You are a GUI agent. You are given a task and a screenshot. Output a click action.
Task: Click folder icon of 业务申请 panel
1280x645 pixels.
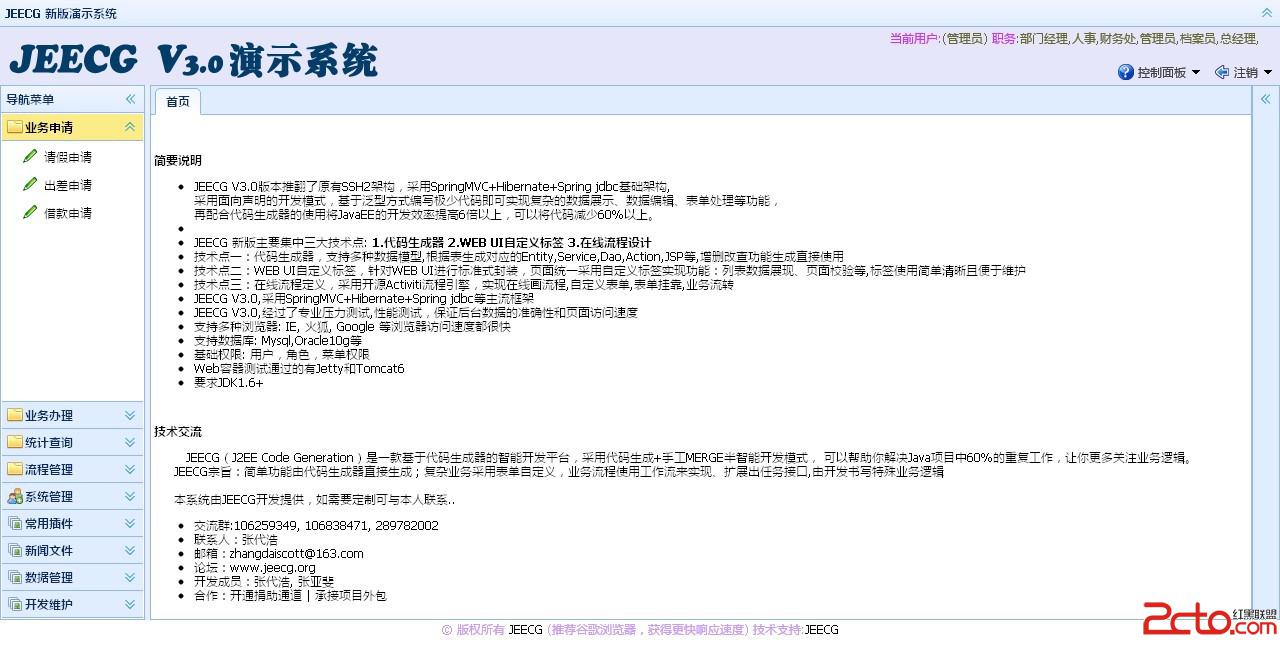[x=14, y=127]
